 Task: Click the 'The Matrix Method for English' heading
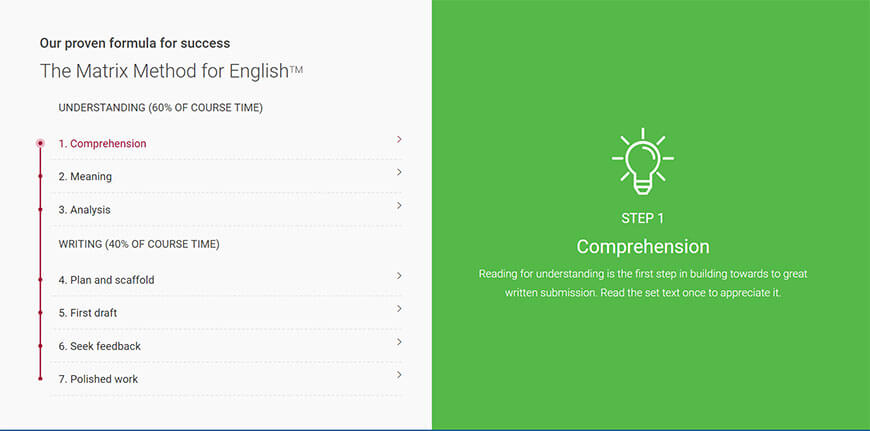coord(171,71)
